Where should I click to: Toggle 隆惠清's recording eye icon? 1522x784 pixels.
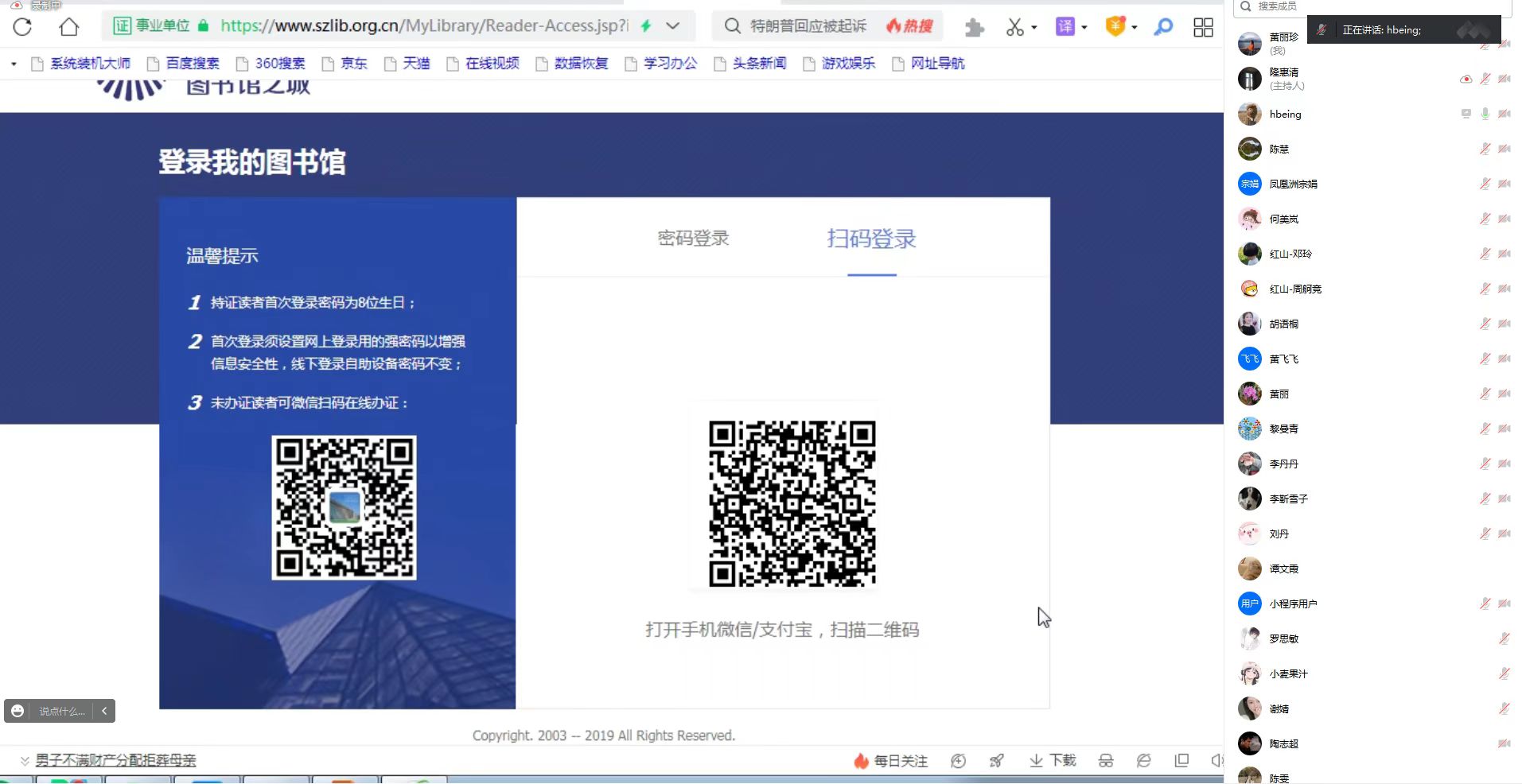point(1466,79)
